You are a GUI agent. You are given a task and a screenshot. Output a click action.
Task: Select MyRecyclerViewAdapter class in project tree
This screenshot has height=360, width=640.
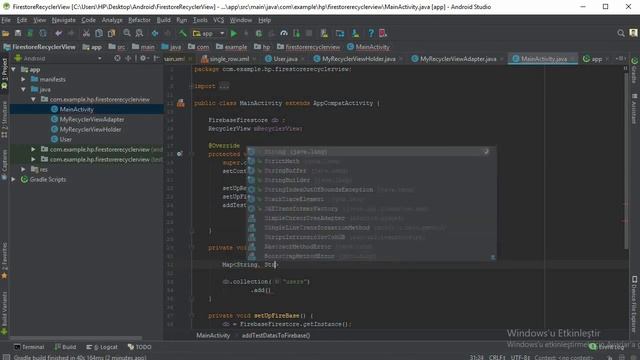coord(92,119)
